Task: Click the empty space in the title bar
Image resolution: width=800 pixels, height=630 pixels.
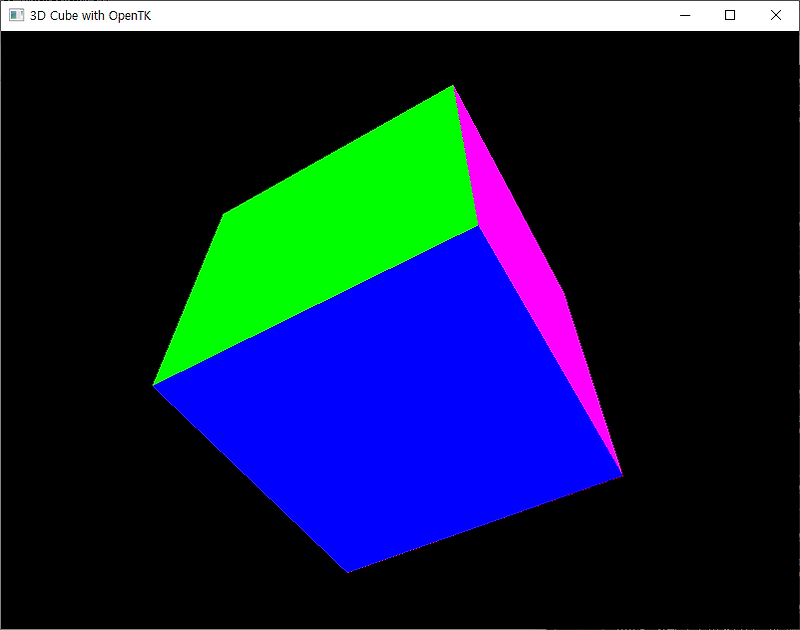Action: click(400, 15)
